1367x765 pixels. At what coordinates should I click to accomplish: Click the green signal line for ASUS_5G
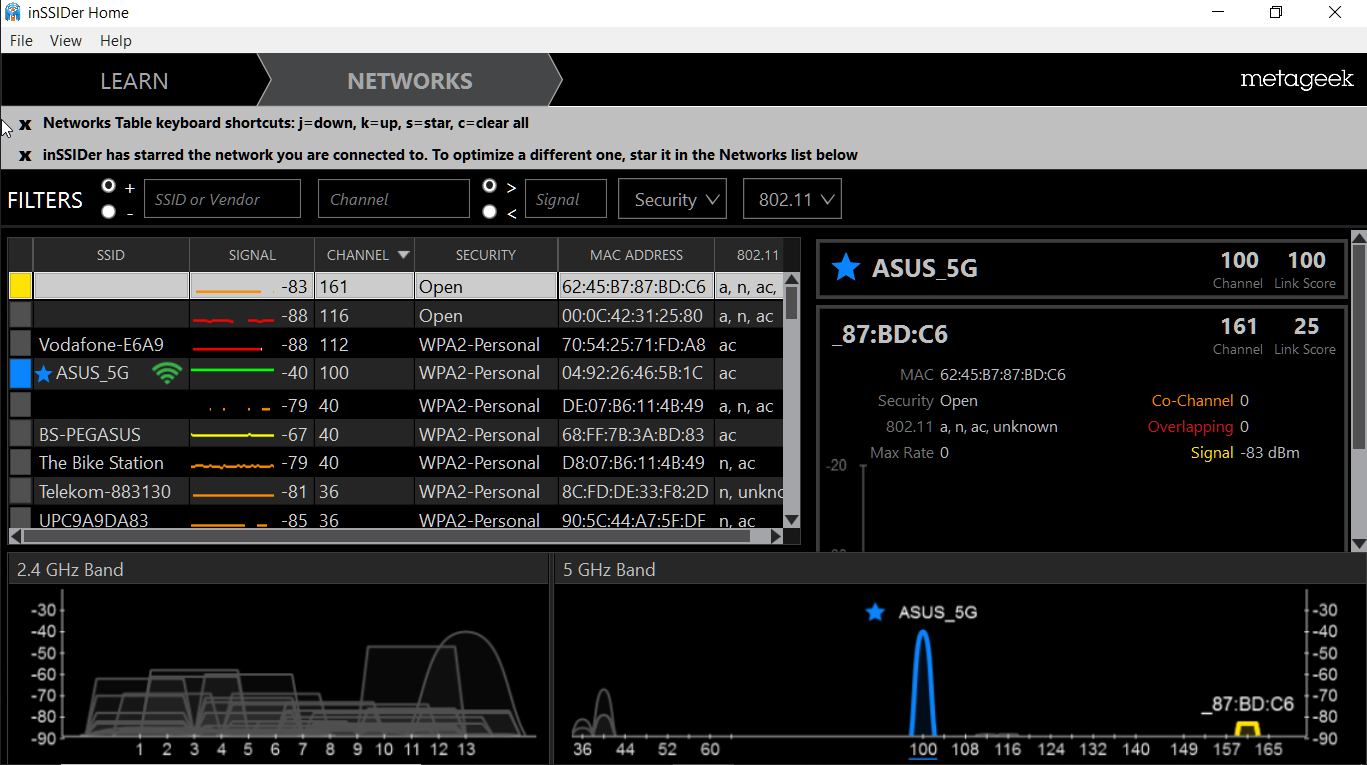pos(232,370)
